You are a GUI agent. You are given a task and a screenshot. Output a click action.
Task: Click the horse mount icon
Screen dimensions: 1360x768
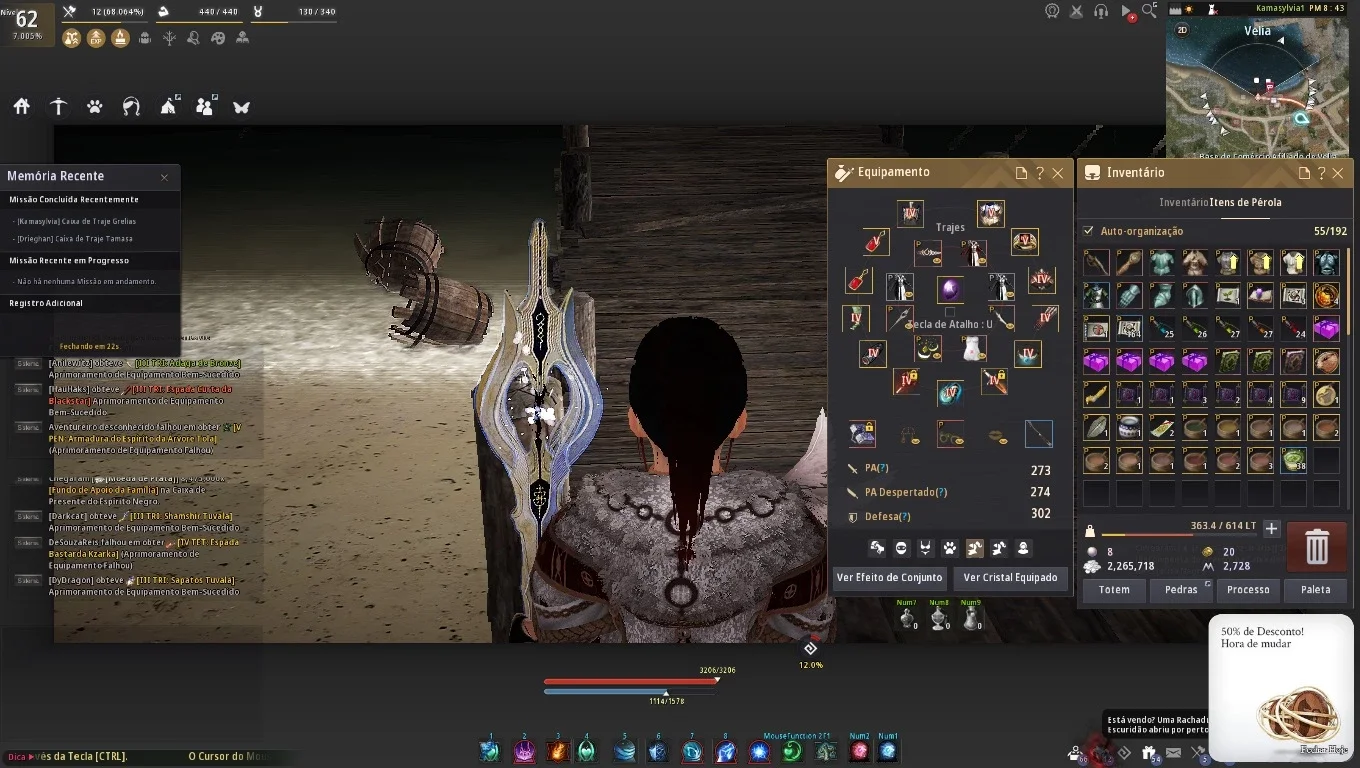(131, 106)
